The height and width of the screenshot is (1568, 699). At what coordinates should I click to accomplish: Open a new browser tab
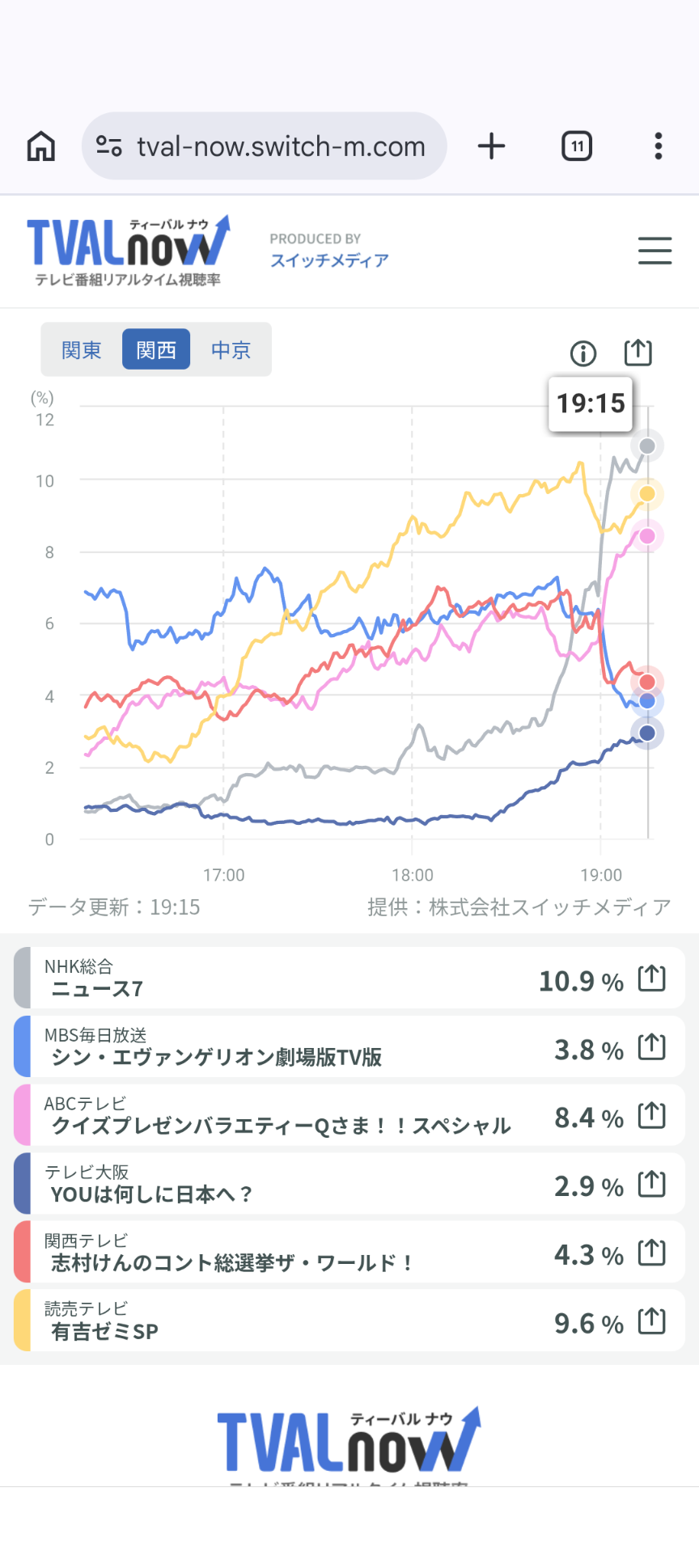pyautogui.click(x=491, y=146)
